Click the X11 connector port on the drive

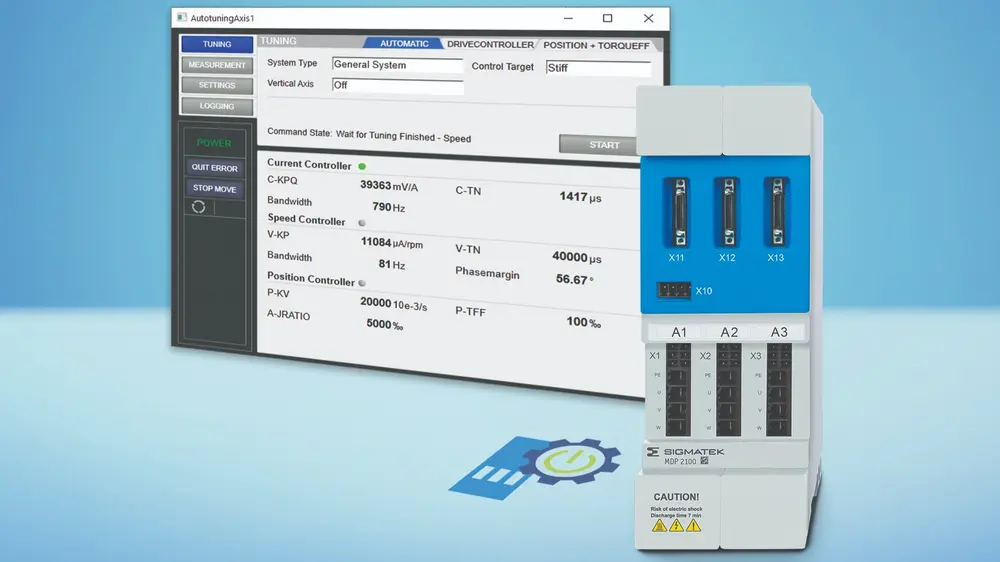coord(679,212)
